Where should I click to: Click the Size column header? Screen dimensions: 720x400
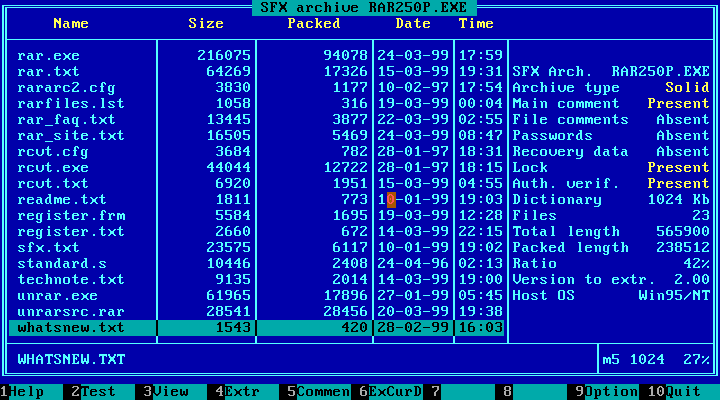click(206, 23)
